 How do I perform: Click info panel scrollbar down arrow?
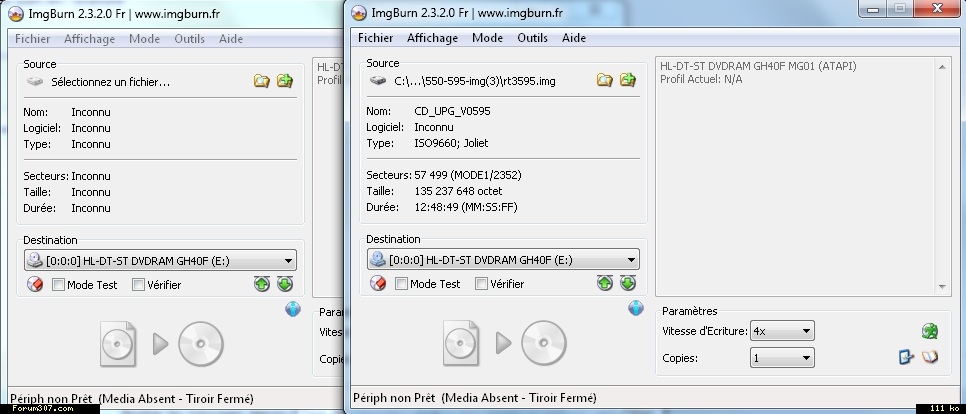click(x=942, y=286)
